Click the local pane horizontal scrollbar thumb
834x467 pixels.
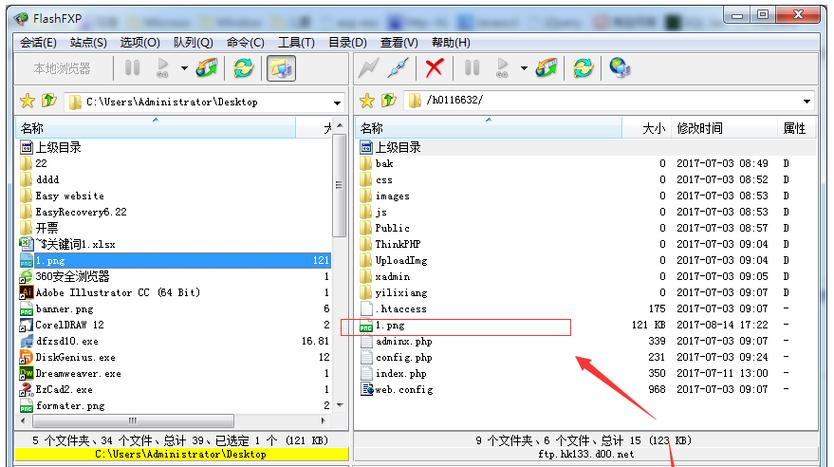(x=133, y=420)
